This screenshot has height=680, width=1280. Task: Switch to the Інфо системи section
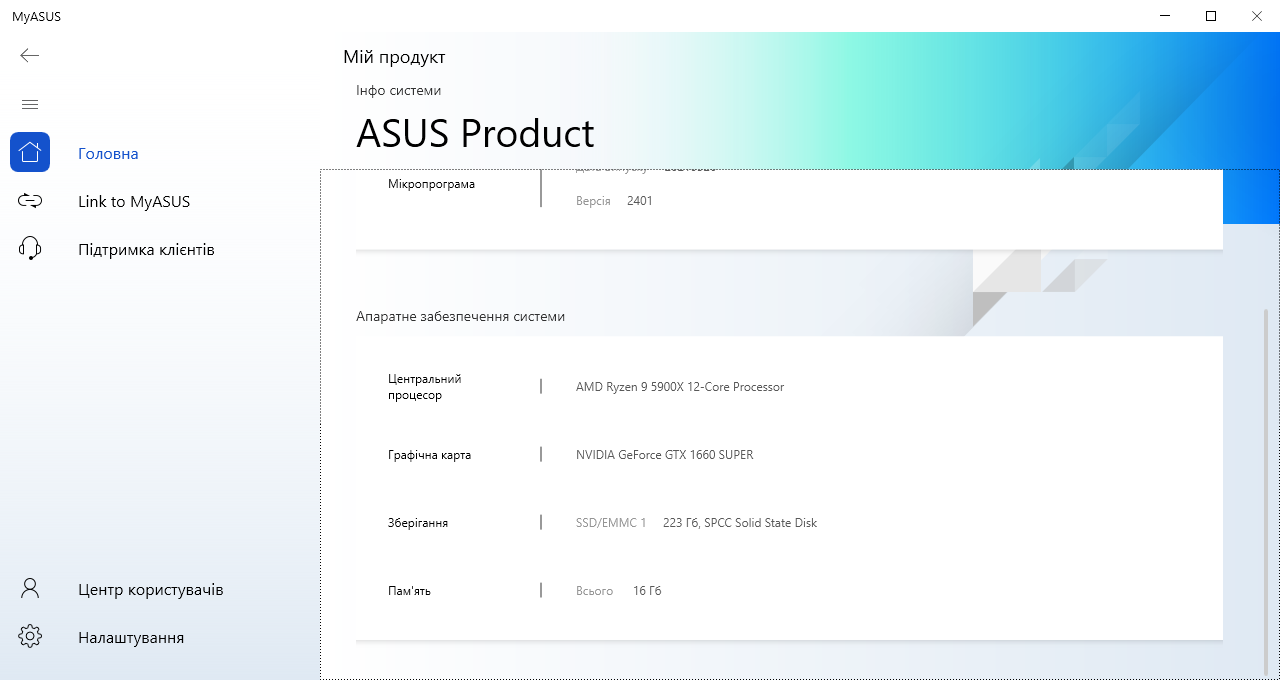(x=398, y=90)
